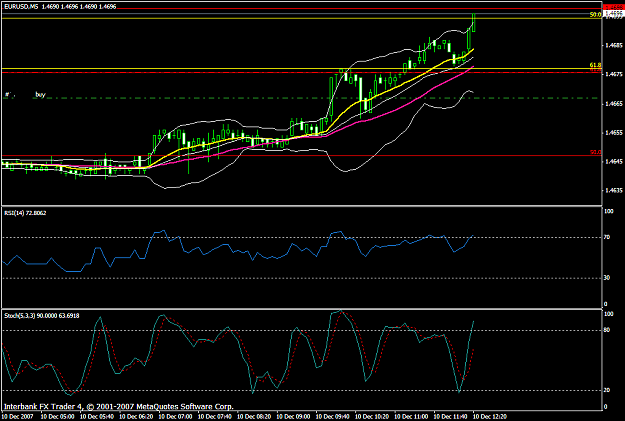This screenshot has width=625, height=421.
Task: Select the yellow 50.0 Fibonacci level label
Action: point(595,15)
